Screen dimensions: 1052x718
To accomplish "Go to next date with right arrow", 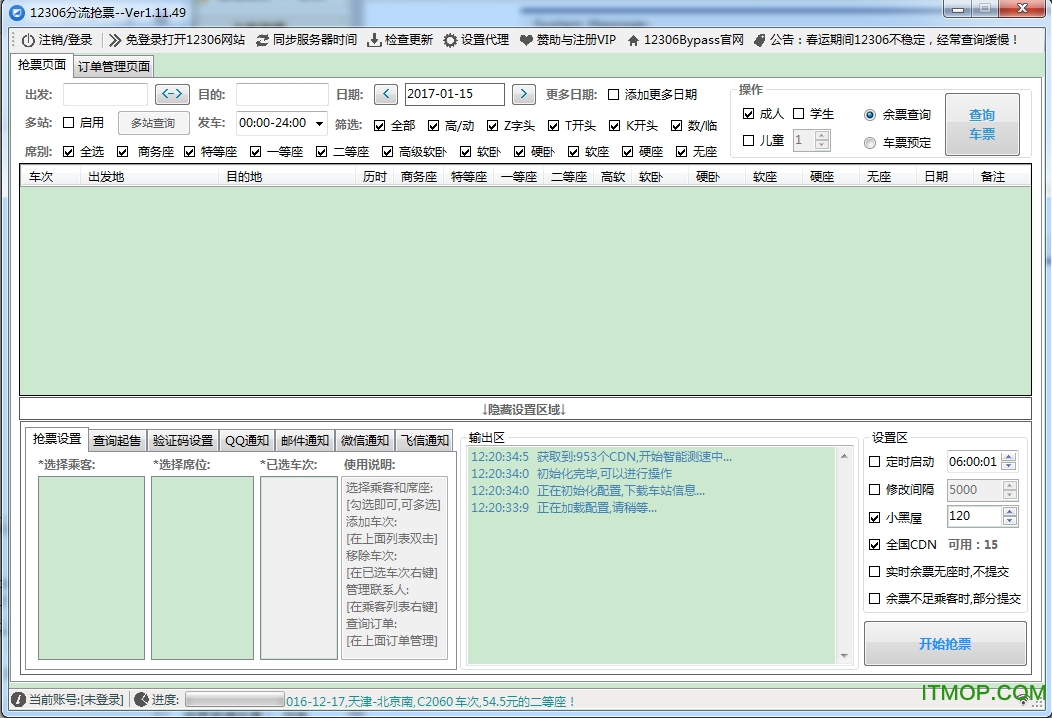I will (523, 94).
